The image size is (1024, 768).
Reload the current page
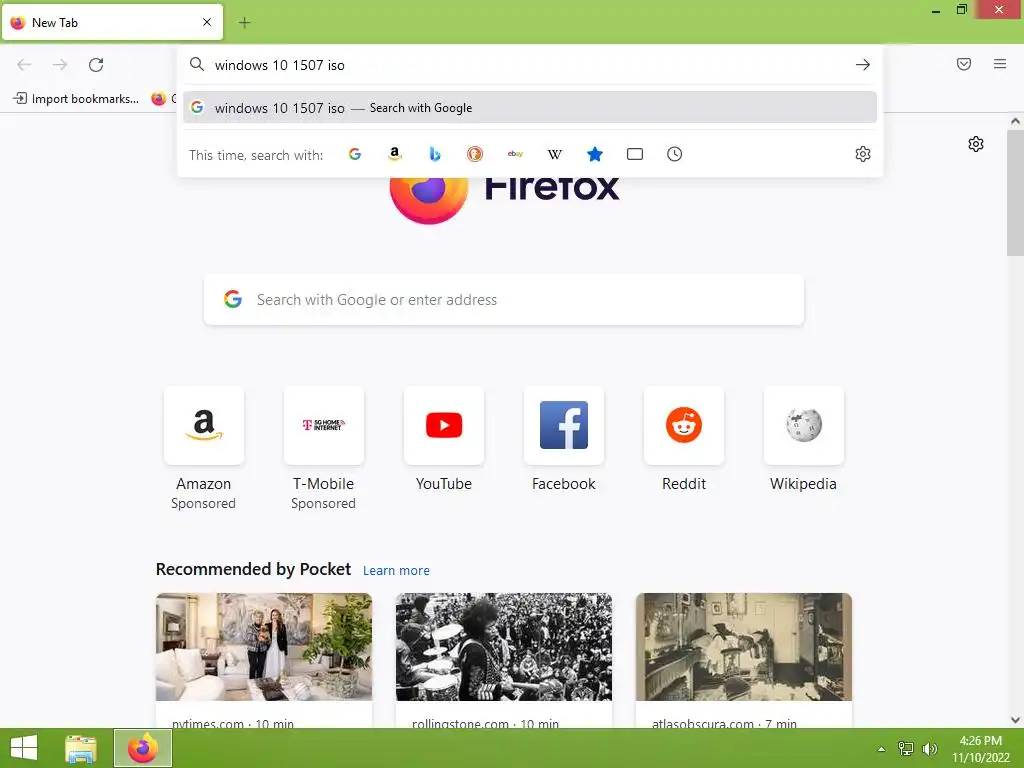click(x=96, y=65)
